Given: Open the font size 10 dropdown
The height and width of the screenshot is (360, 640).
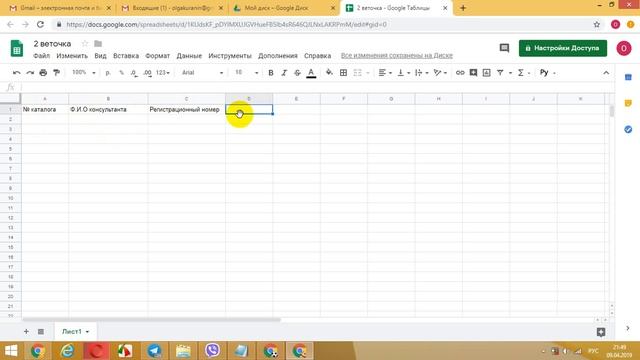Looking at the screenshot, I should tap(247, 73).
